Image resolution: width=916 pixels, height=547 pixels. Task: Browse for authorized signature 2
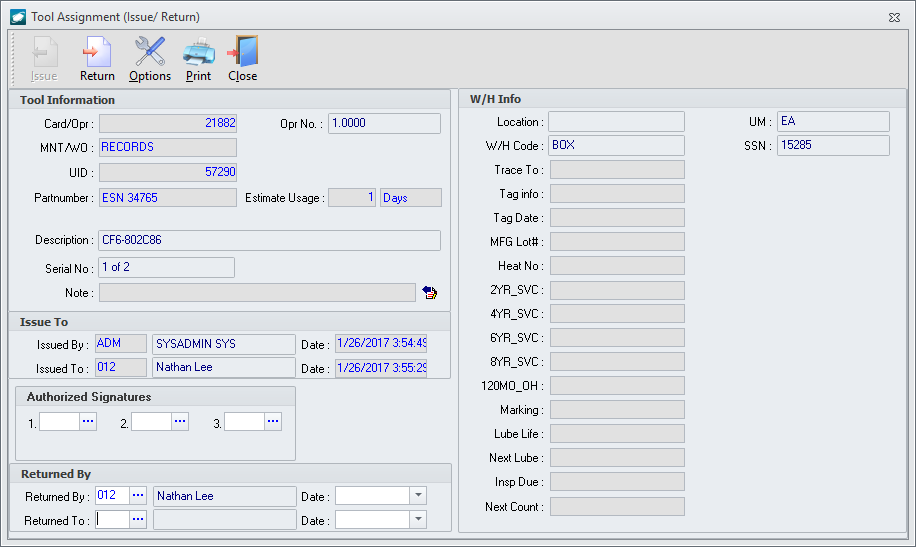[180, 421]
